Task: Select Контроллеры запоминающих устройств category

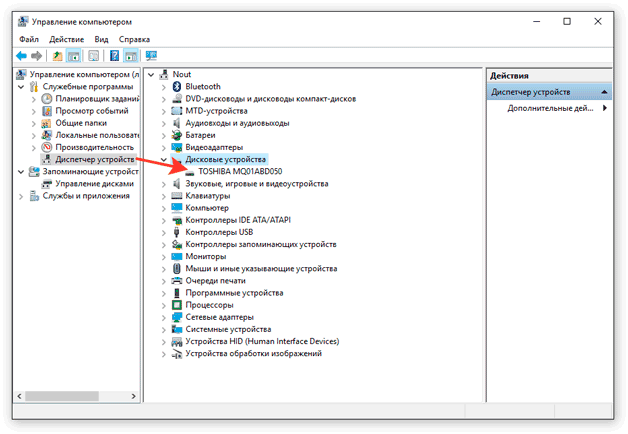Action: point(261,244)
